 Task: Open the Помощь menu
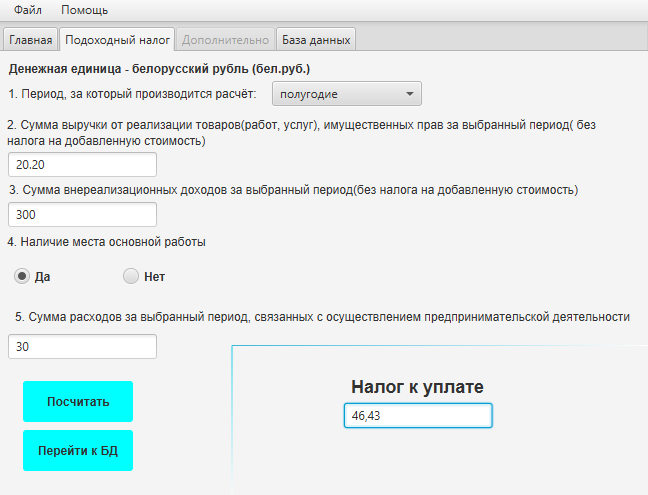[x=85, y=10]
